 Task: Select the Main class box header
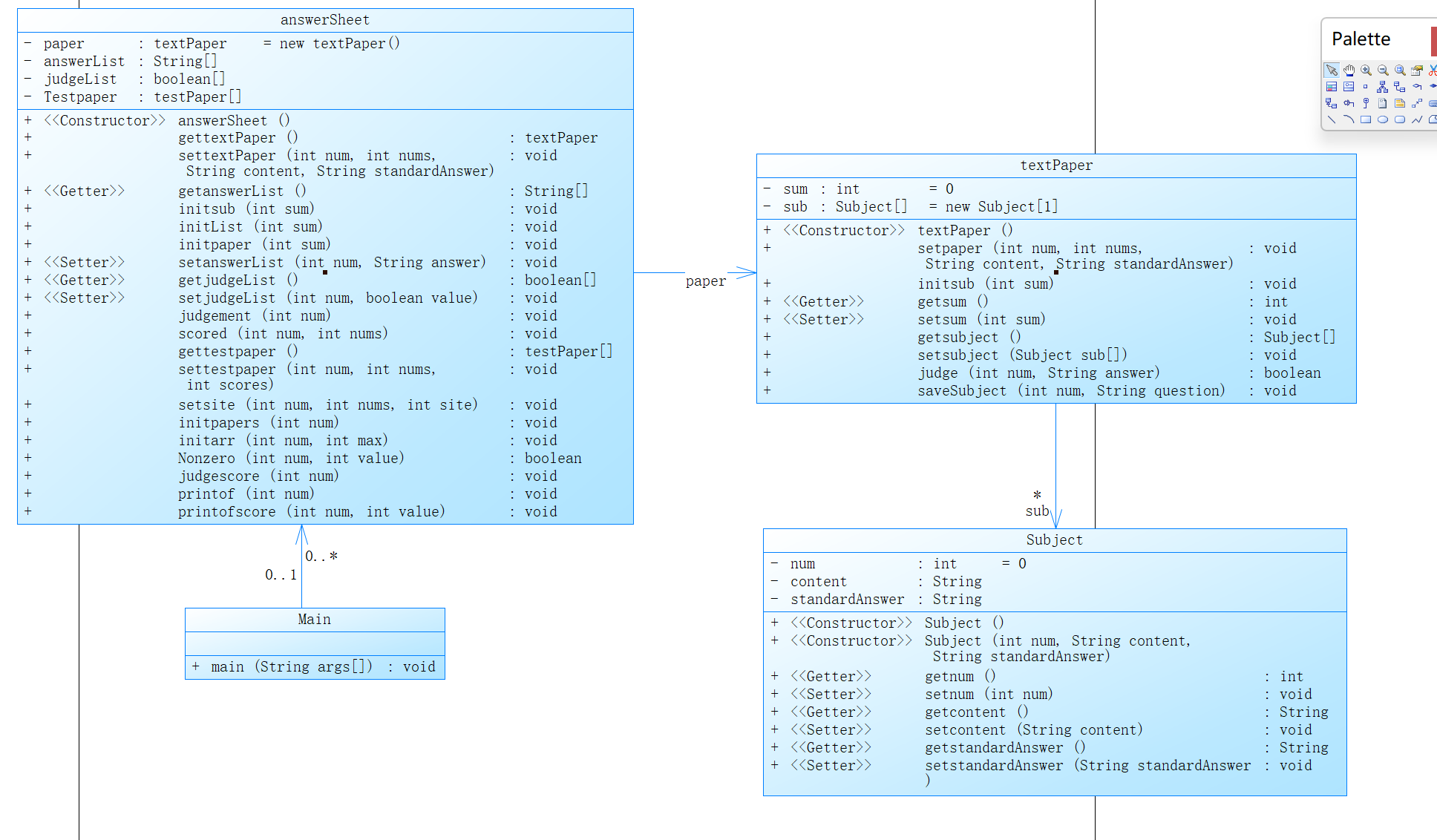(315, 620)
